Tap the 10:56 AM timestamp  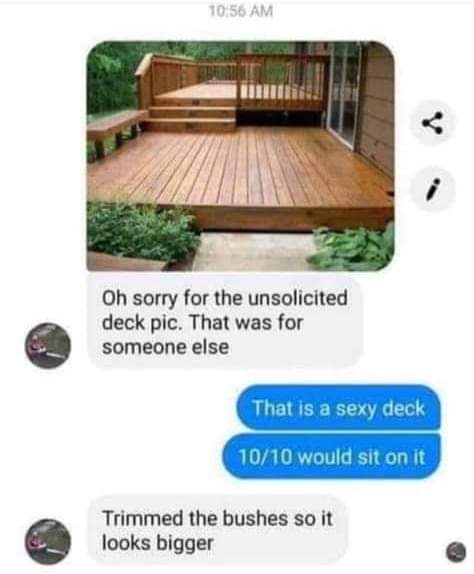pos(241,11)
